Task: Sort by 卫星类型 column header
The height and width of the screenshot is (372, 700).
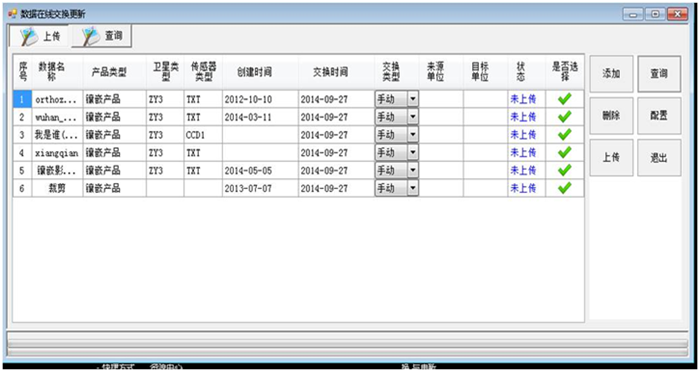Action: 165,72
